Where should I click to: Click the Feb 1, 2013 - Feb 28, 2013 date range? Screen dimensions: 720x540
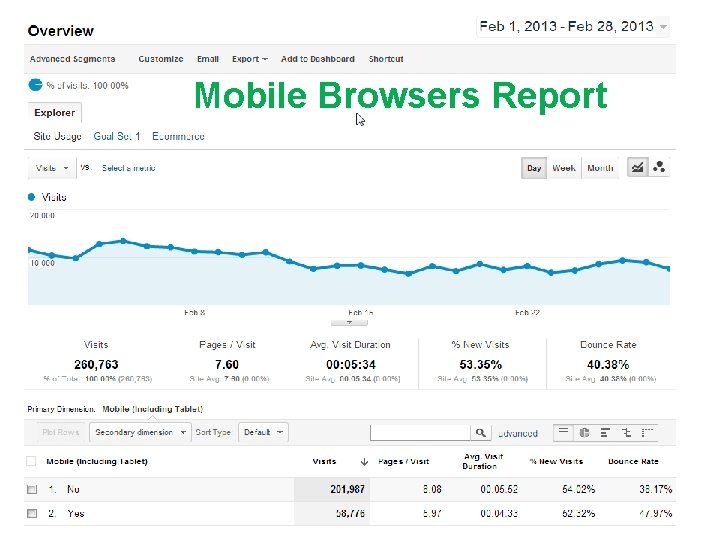566,26
